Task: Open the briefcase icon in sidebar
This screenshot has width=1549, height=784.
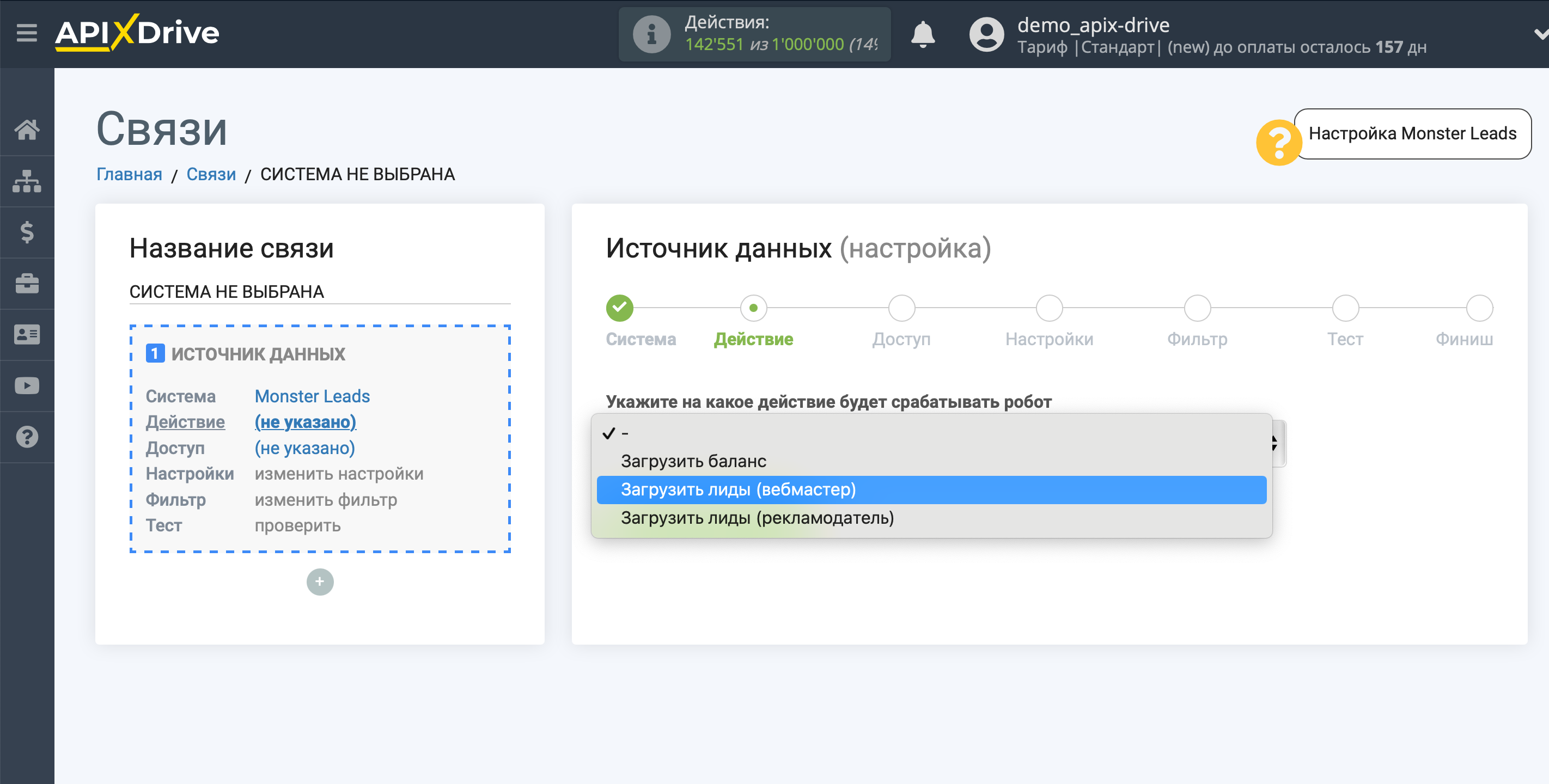Action: pos(27,283)
